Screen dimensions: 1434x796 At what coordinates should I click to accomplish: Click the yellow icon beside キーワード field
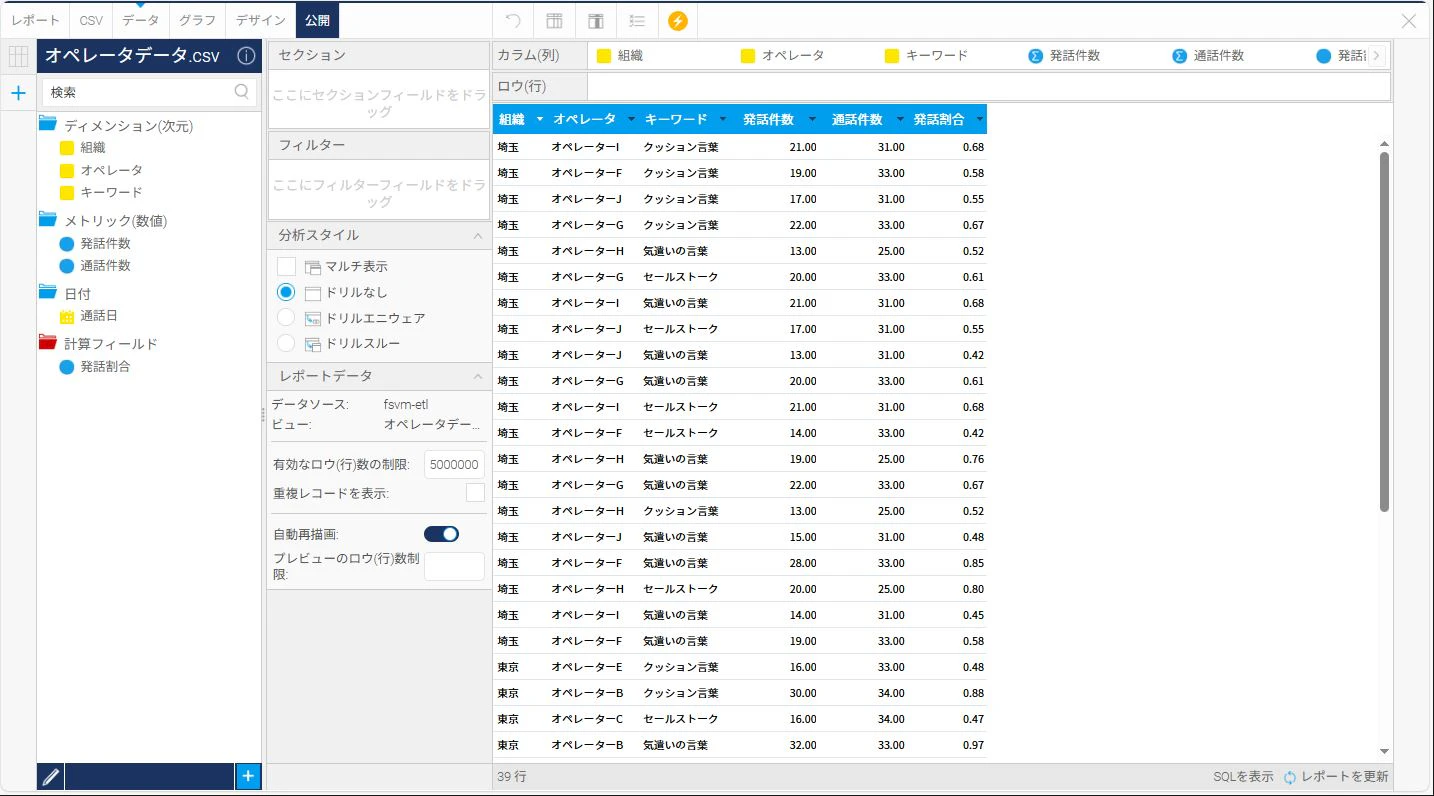click(67, 193)
